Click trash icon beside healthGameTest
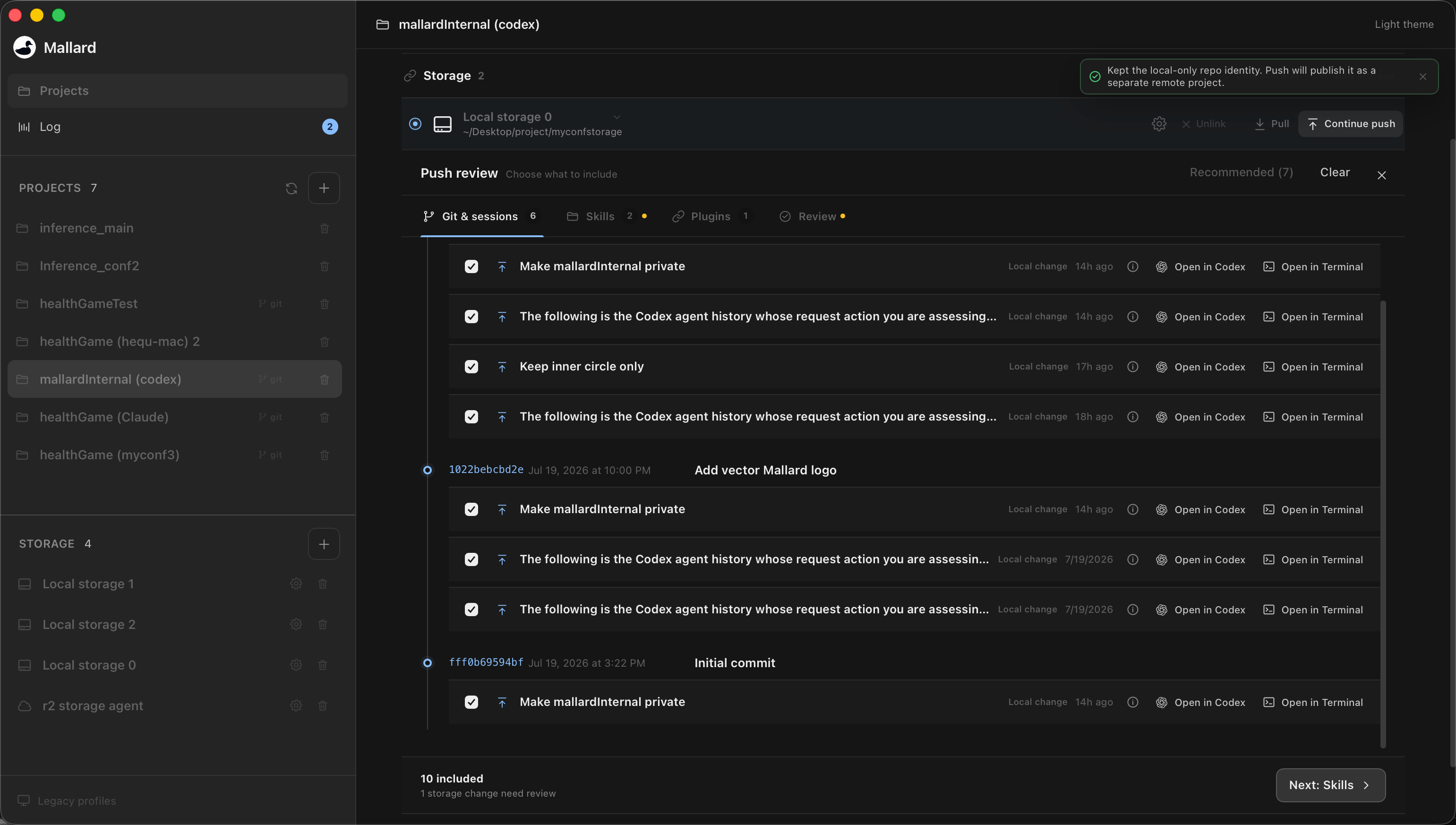The width and height of the screenshot is (1456, 825). 324,304
